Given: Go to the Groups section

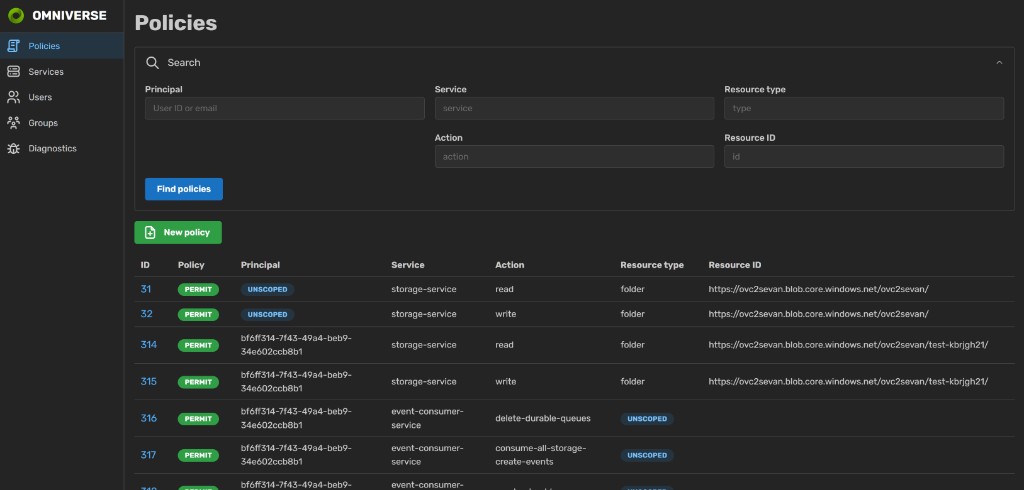Looking at the screenshot, I should [x=62, y=123].
